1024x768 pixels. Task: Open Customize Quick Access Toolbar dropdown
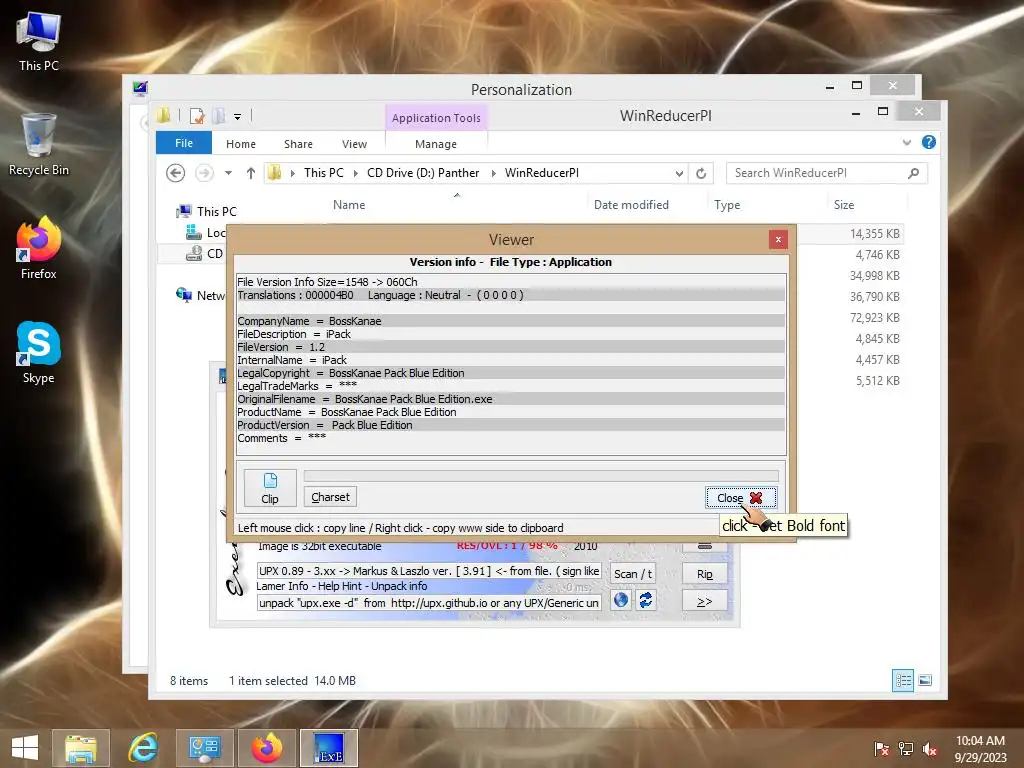click(x=238, y=117)
